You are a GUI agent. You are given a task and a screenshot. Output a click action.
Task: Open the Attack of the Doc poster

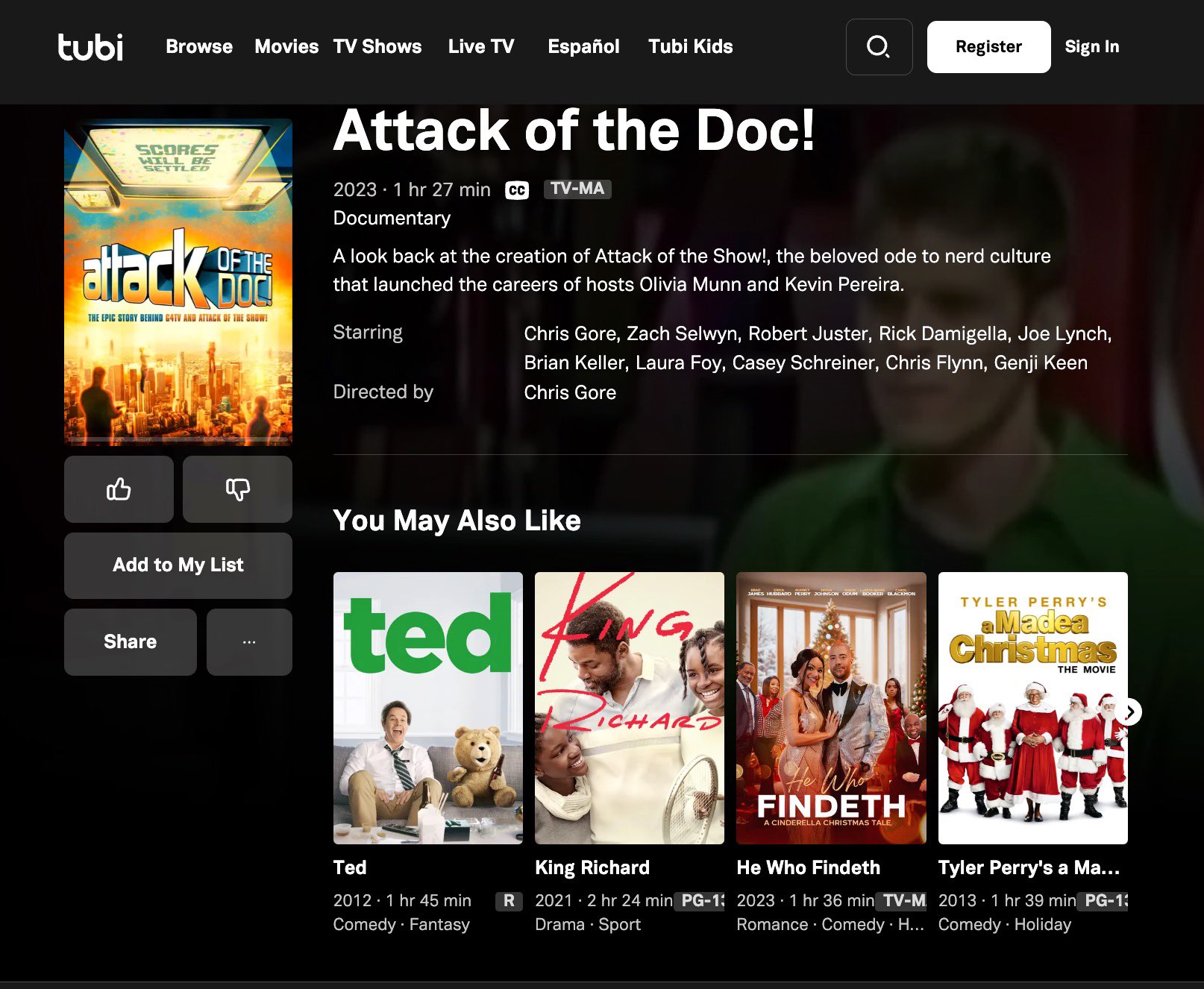(x=178, y=282)
